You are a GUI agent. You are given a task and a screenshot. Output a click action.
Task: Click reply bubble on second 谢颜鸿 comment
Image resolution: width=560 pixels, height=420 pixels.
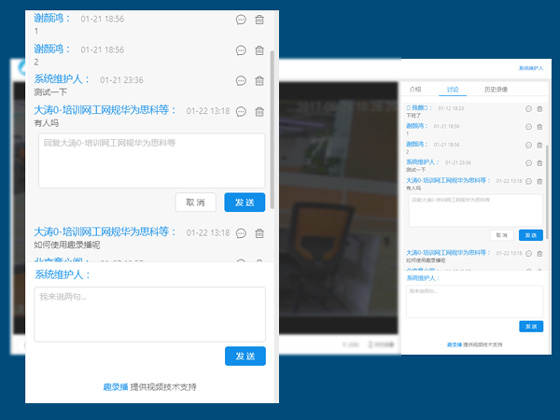coord(241,50)
